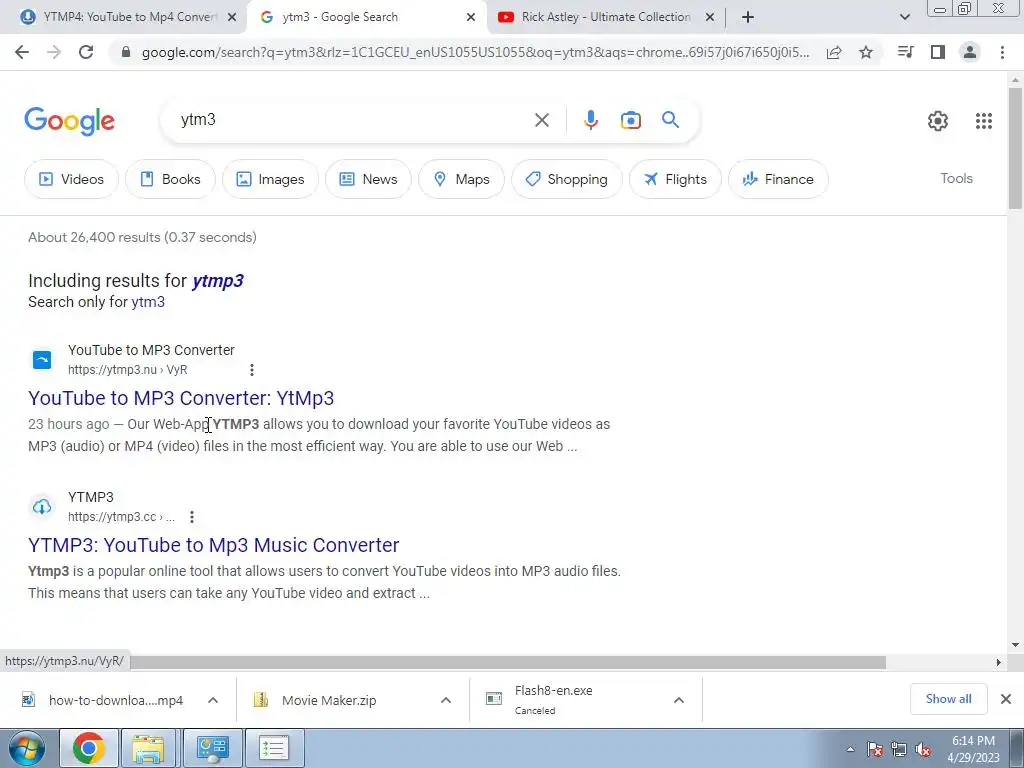Image resolution: width=1024 pixels, height=768 pixels.
Task: Open Windows Explorer from taskbar
Action: click(x=148, y=748)
